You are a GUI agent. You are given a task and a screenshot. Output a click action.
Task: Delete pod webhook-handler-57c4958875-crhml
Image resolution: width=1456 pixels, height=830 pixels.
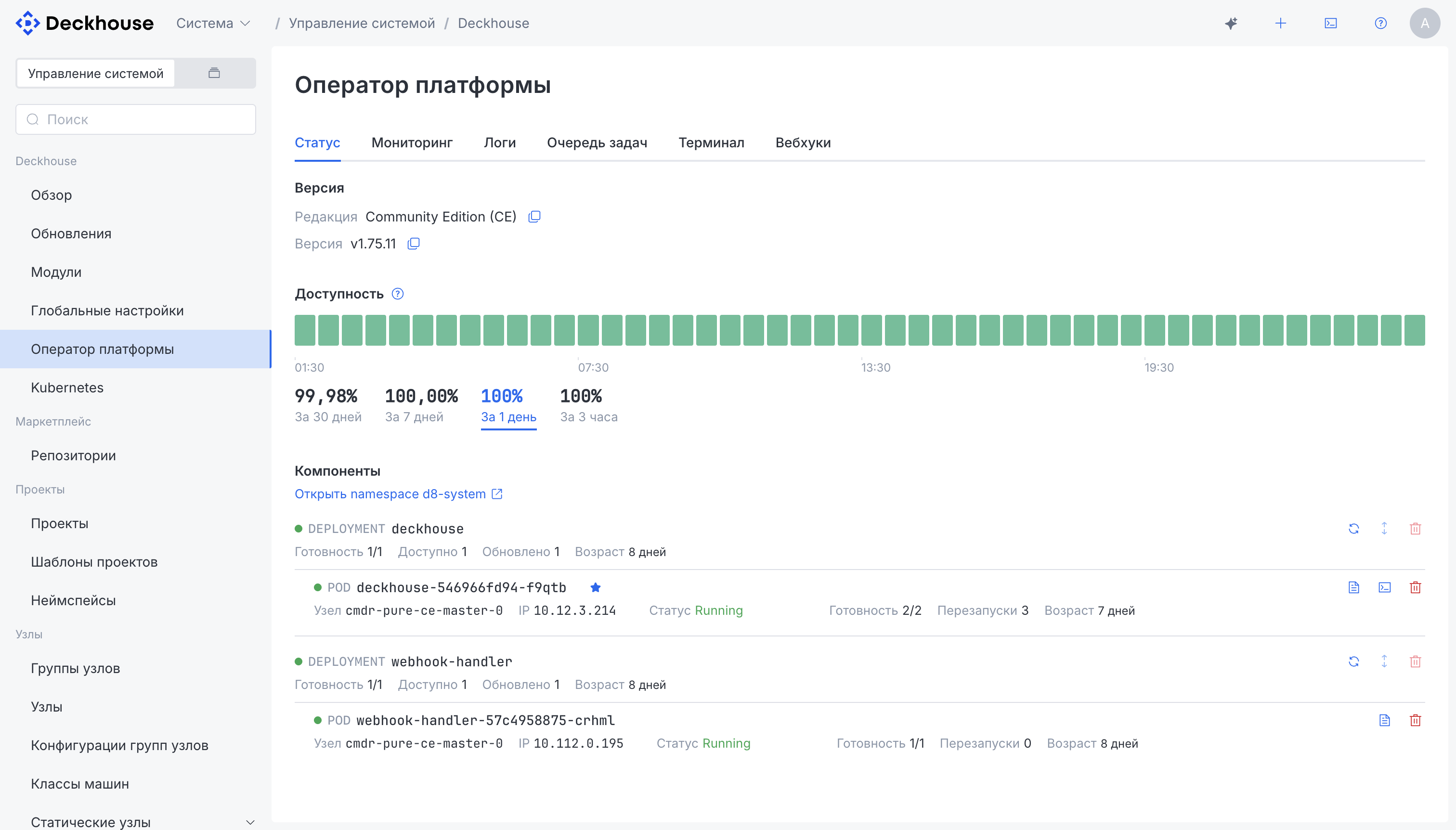pos(1415,720)
